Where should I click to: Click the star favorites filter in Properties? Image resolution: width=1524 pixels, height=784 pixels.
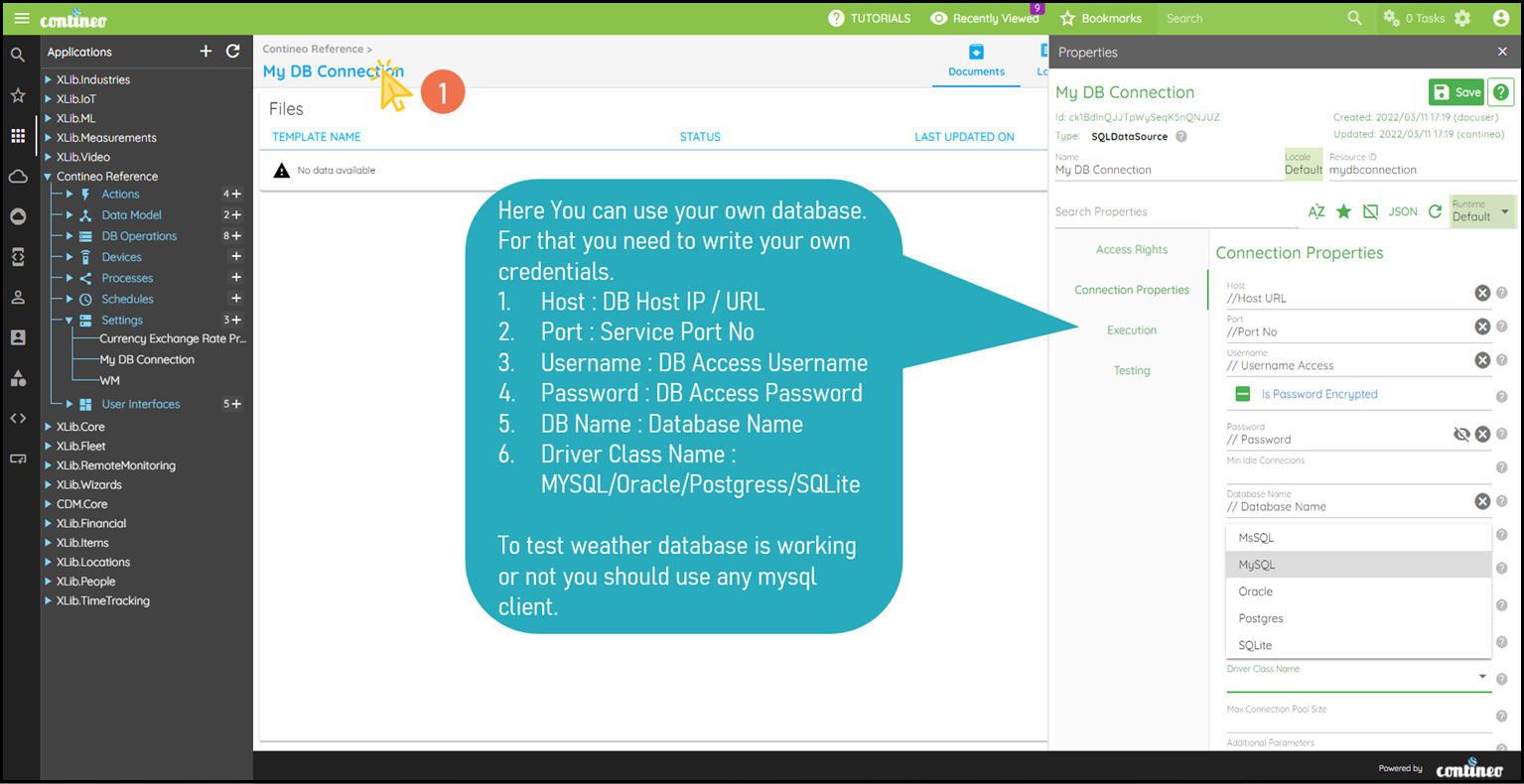1343,211
